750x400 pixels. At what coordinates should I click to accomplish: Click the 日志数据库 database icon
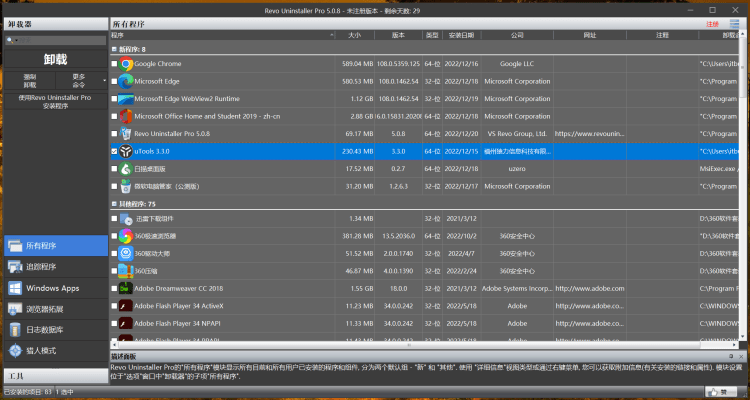coord(15,330)
